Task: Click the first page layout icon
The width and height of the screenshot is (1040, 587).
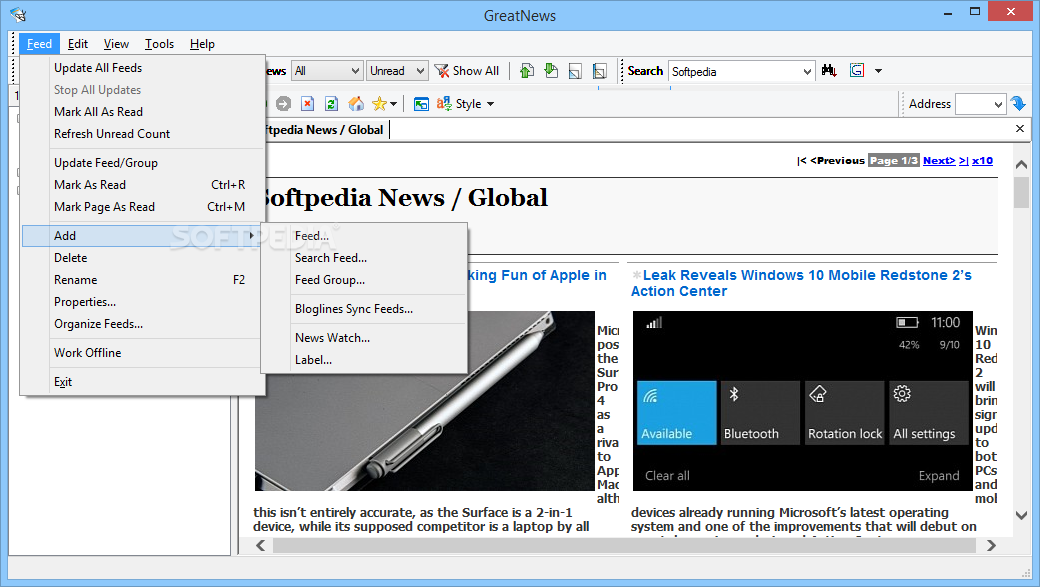Action: (x=575, y=71)
